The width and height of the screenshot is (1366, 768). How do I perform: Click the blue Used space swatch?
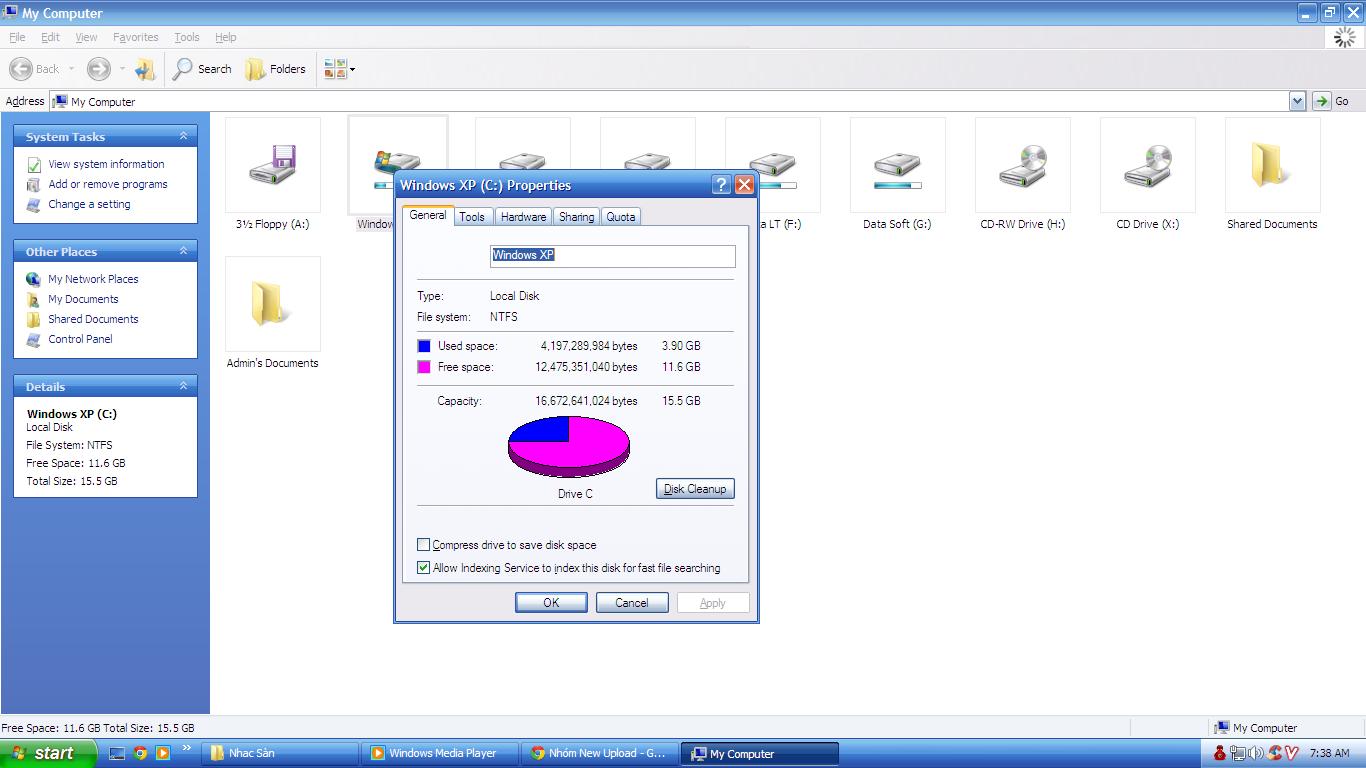(424, 346)
